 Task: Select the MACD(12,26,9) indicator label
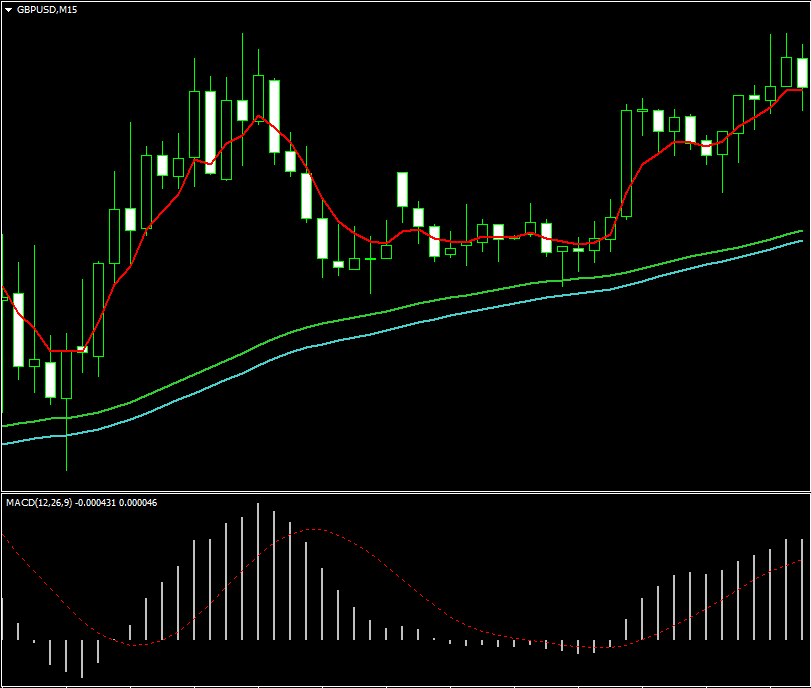pos(39,502)
